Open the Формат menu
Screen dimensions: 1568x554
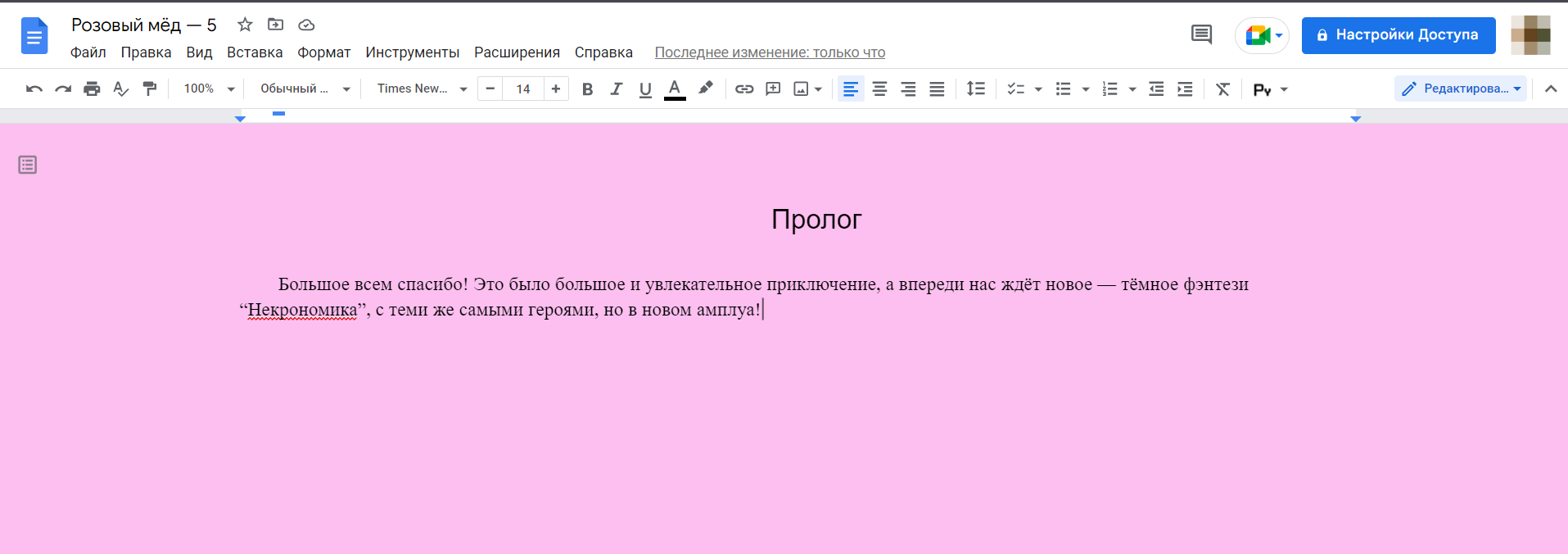[323, 52]
